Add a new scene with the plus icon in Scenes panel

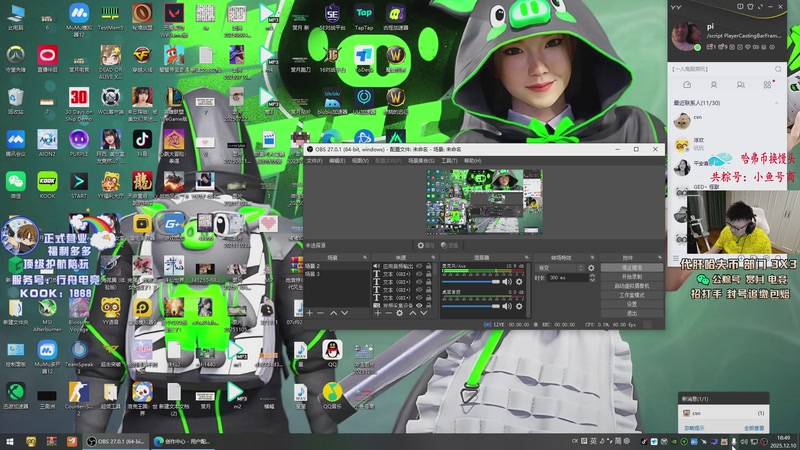[x=309, y=313]
